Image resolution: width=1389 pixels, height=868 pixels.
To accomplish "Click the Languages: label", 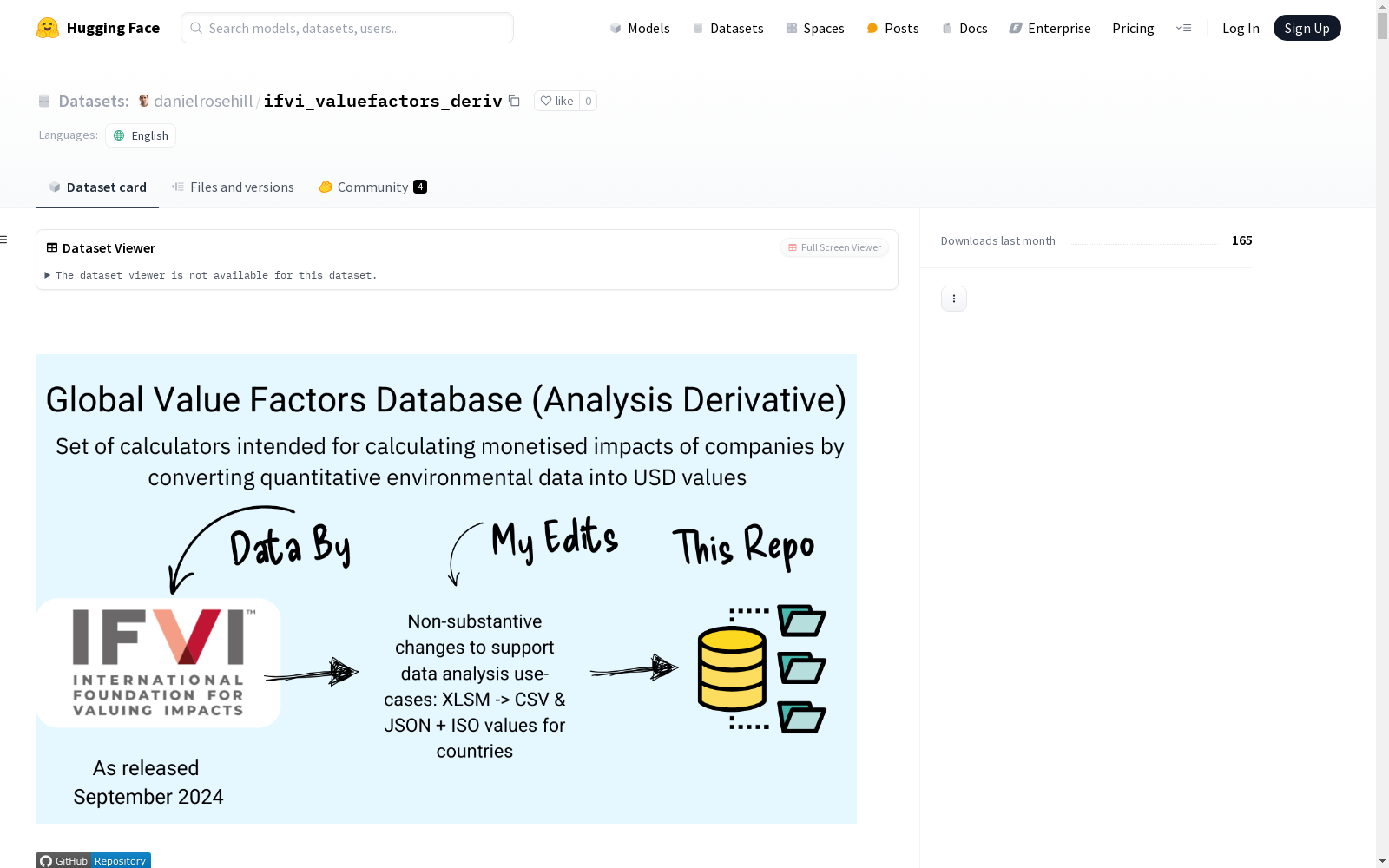I will coord(68,135).
